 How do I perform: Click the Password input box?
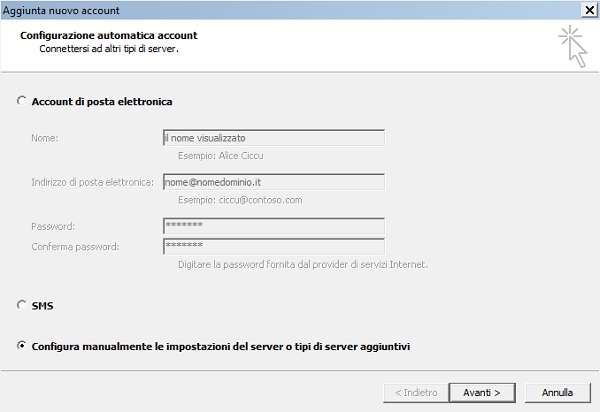274,226
